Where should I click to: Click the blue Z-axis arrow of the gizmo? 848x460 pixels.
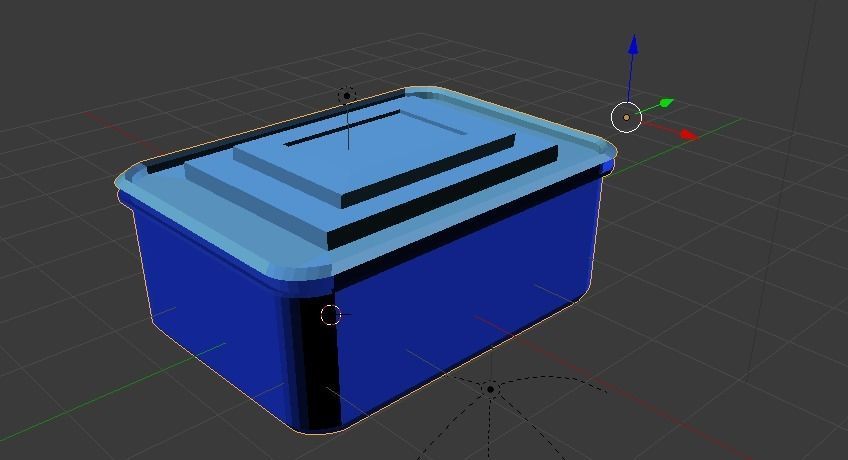633,44
